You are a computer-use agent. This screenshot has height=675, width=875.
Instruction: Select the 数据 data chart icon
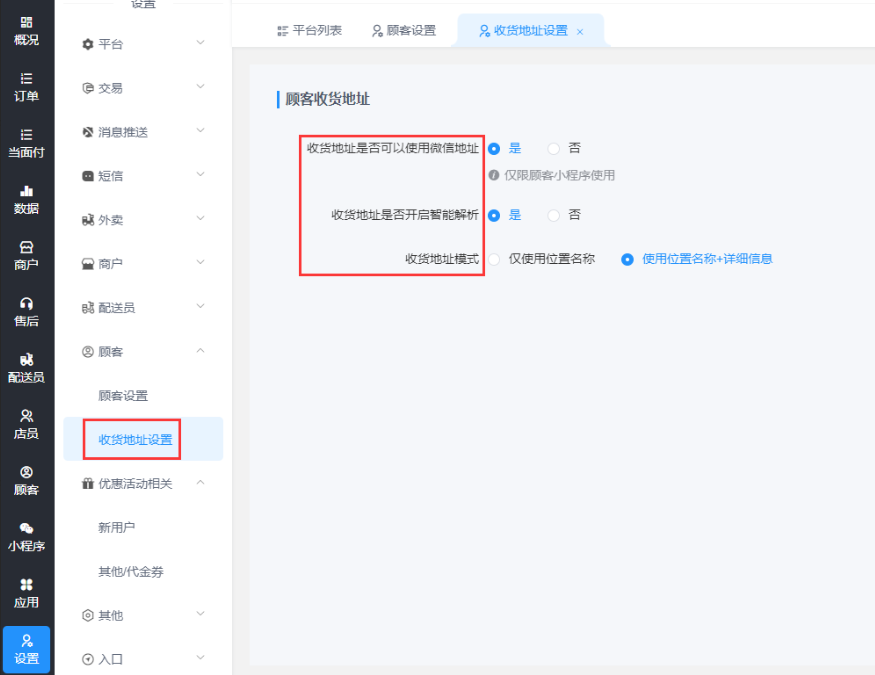(x=26, y=199)
